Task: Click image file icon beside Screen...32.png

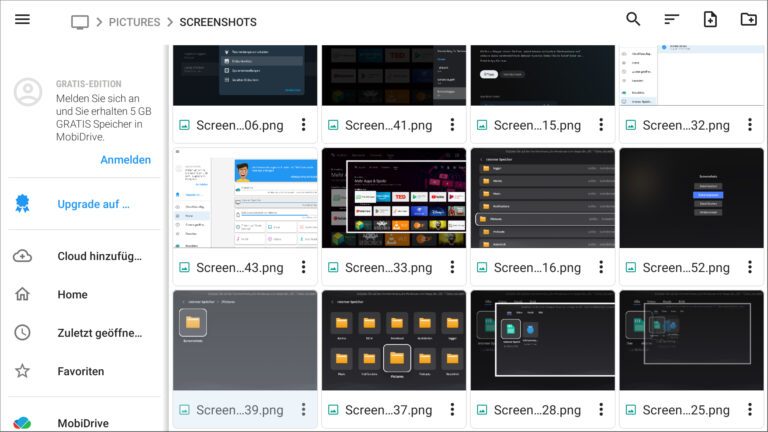Action: coord(631,125)
